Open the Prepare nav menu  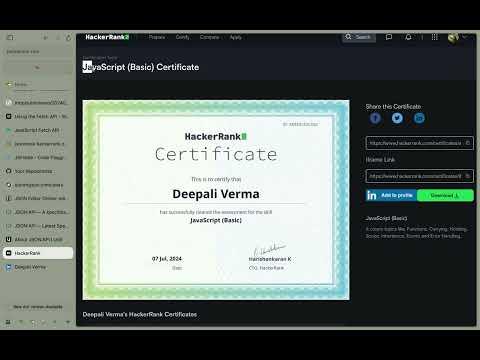click(157, 37)
